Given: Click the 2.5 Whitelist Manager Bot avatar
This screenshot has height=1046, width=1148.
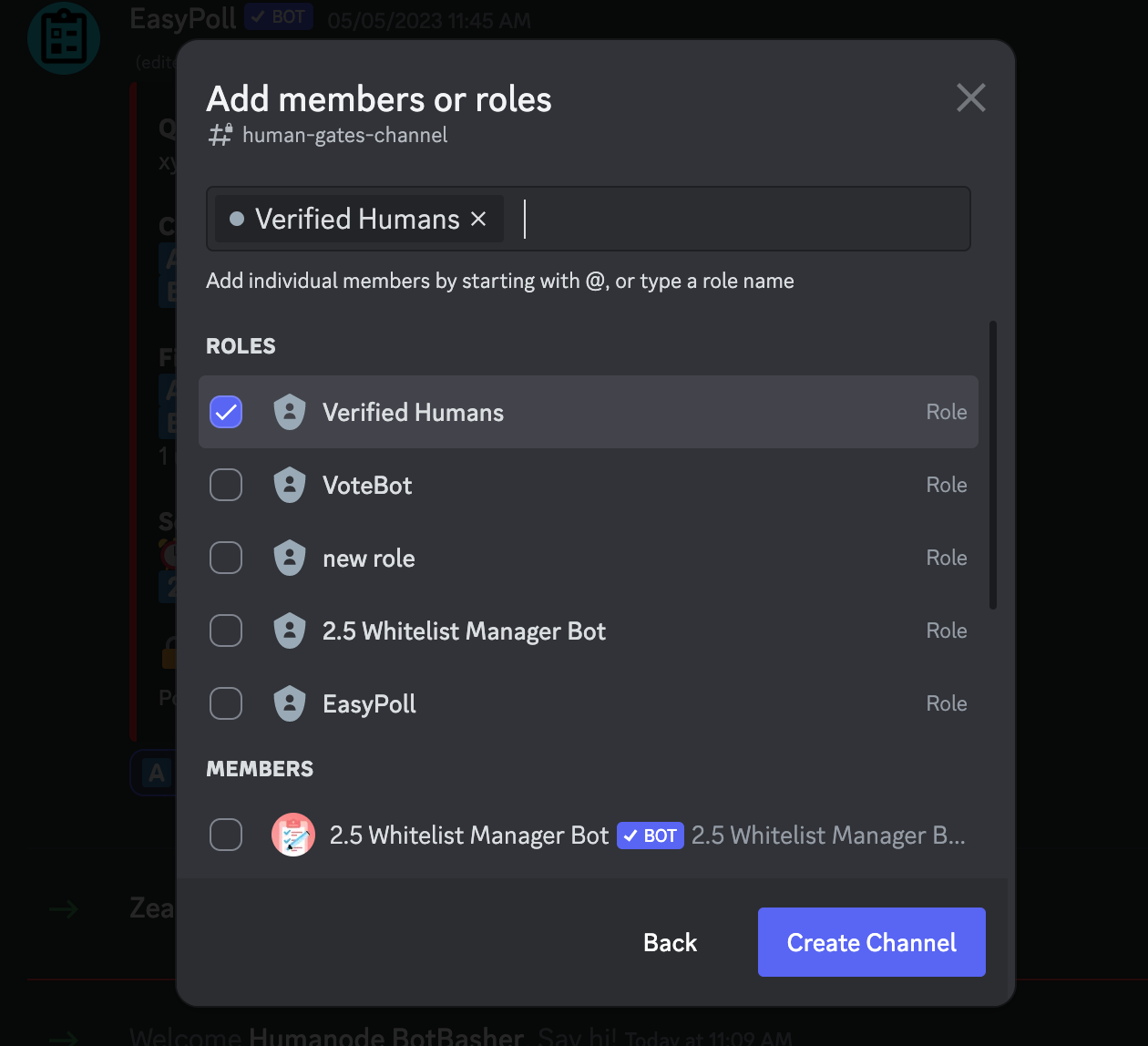Looking at the screenshot, I should click(293, 835).
